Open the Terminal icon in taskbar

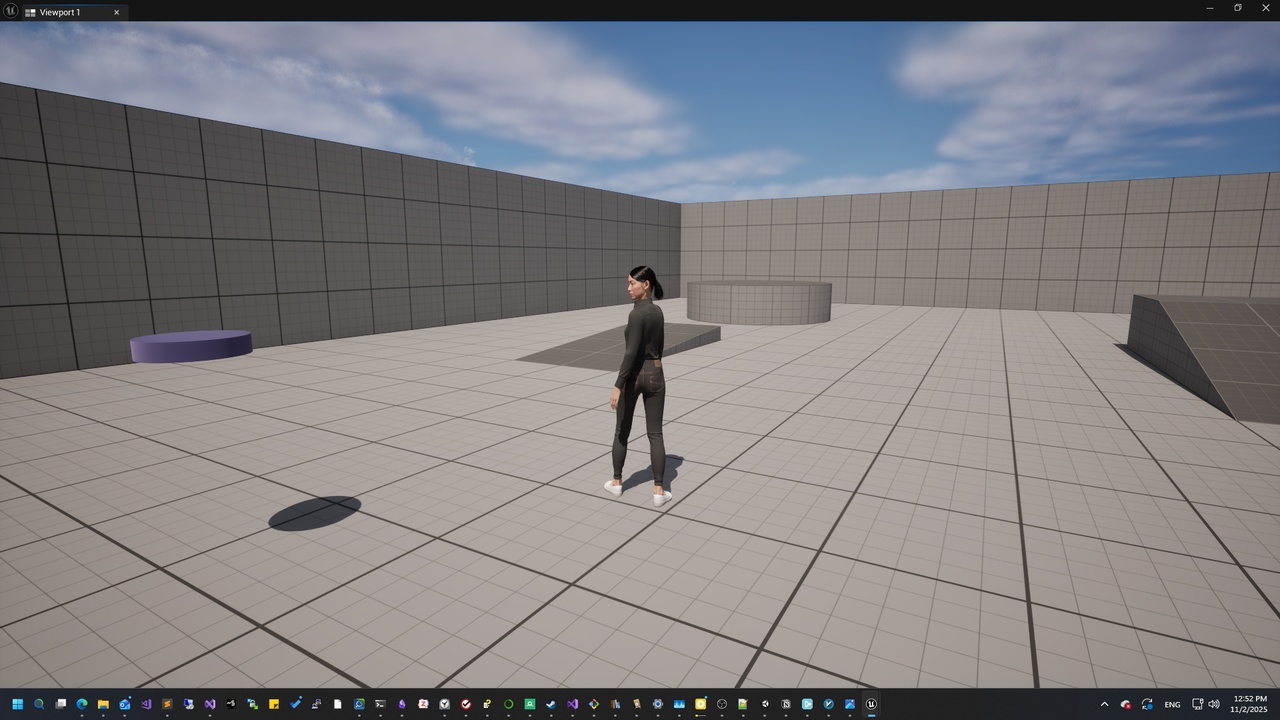380,704
